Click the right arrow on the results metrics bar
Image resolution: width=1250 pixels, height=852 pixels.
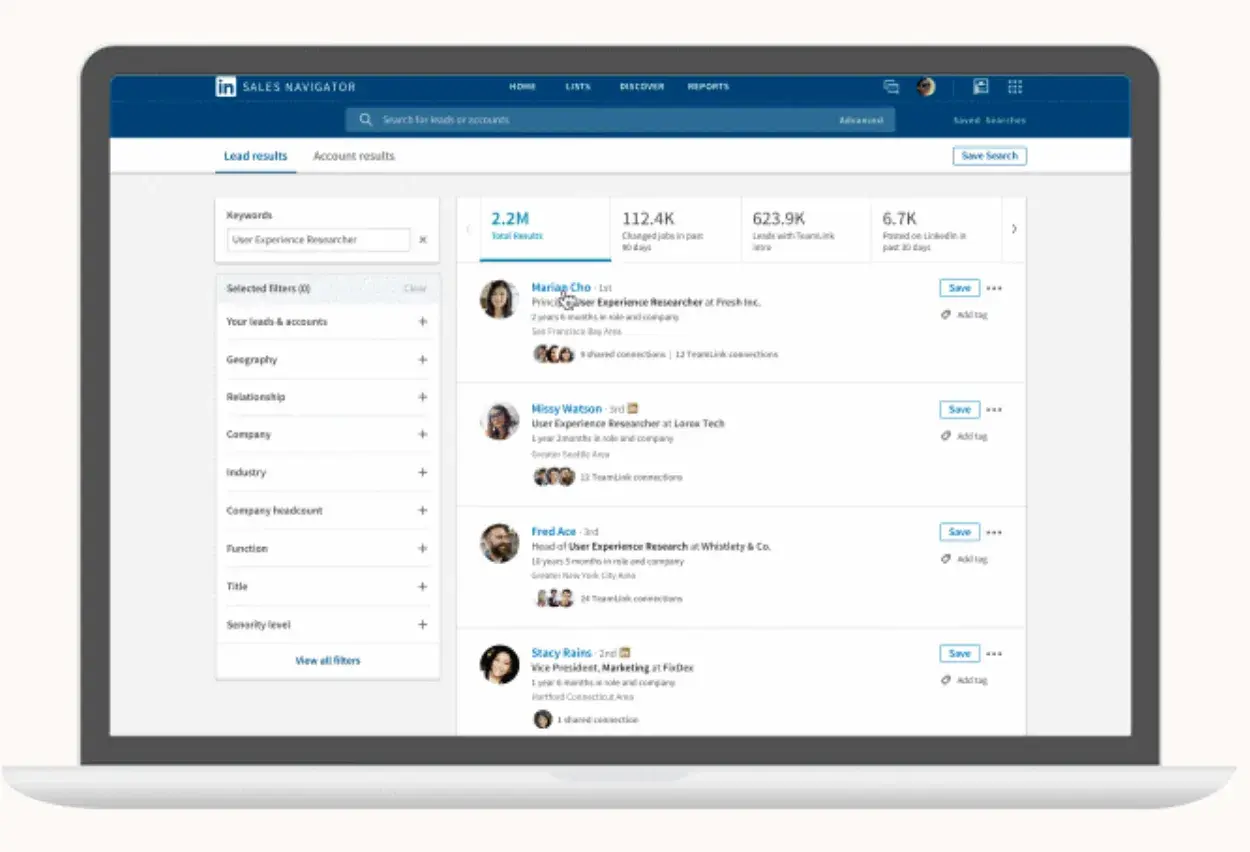(x=1014, y=228)
